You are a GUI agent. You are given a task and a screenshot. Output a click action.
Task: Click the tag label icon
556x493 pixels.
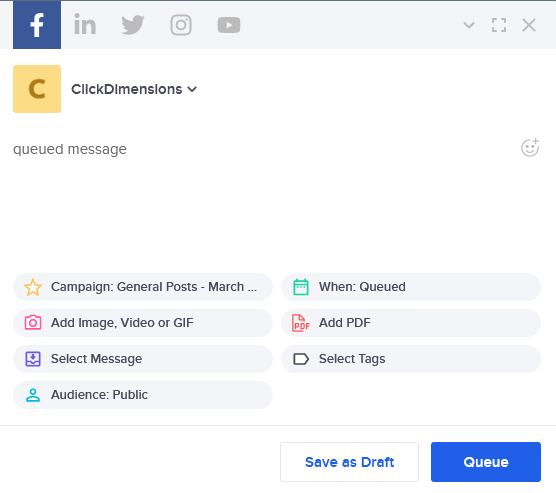point(301,359)
